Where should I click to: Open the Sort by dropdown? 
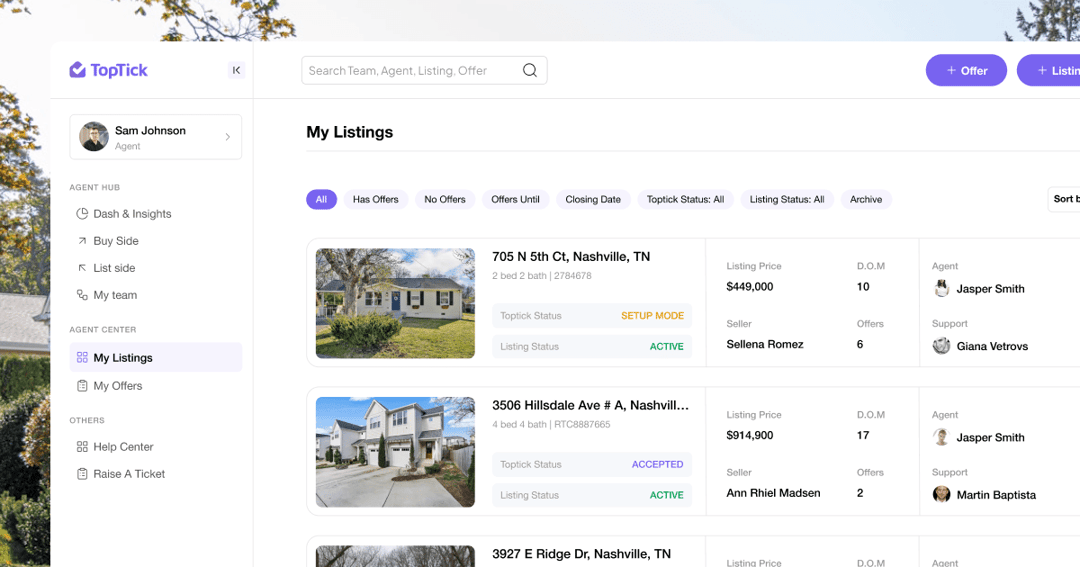tap(1064, 199)
